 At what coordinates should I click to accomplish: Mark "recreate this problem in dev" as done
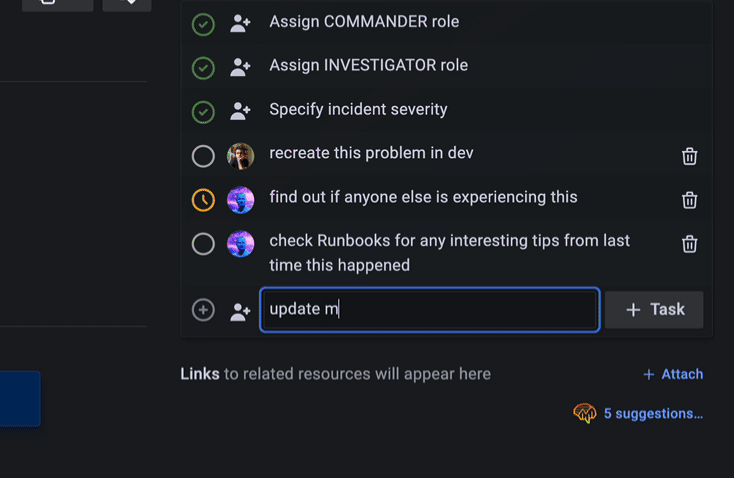pyautogui.click(x=203, y=156)
